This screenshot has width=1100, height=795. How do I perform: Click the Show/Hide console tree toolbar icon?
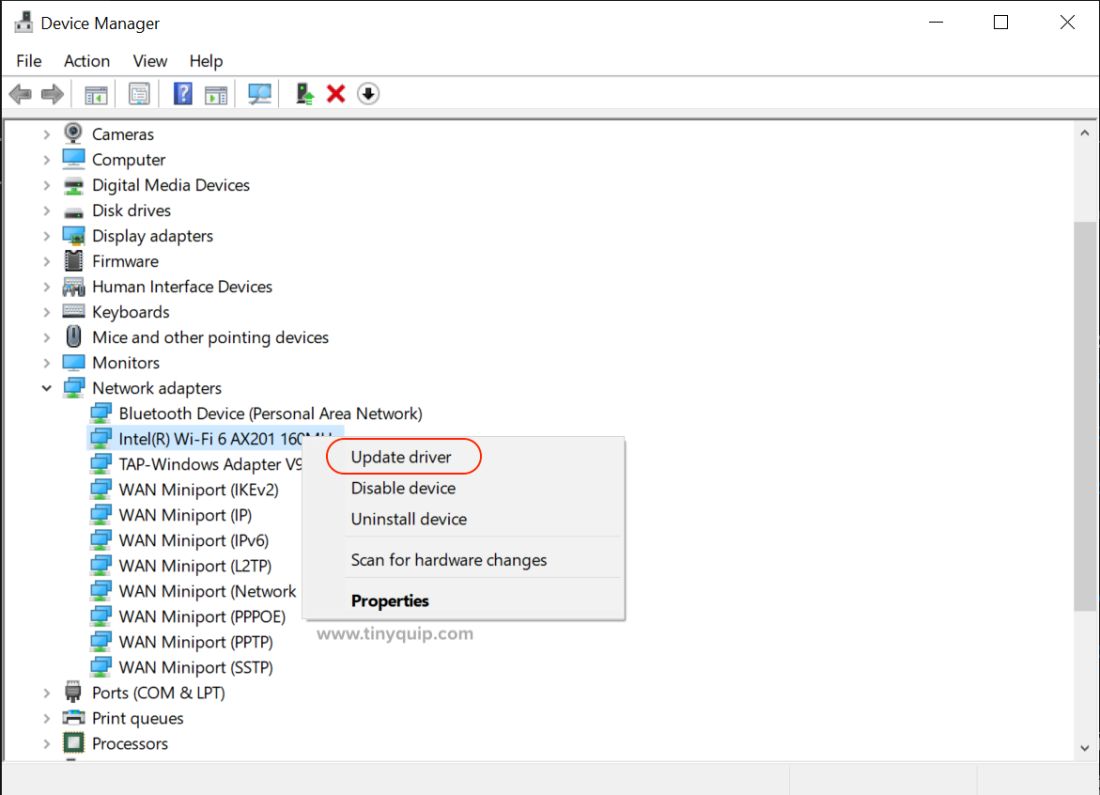coord(96,93)
